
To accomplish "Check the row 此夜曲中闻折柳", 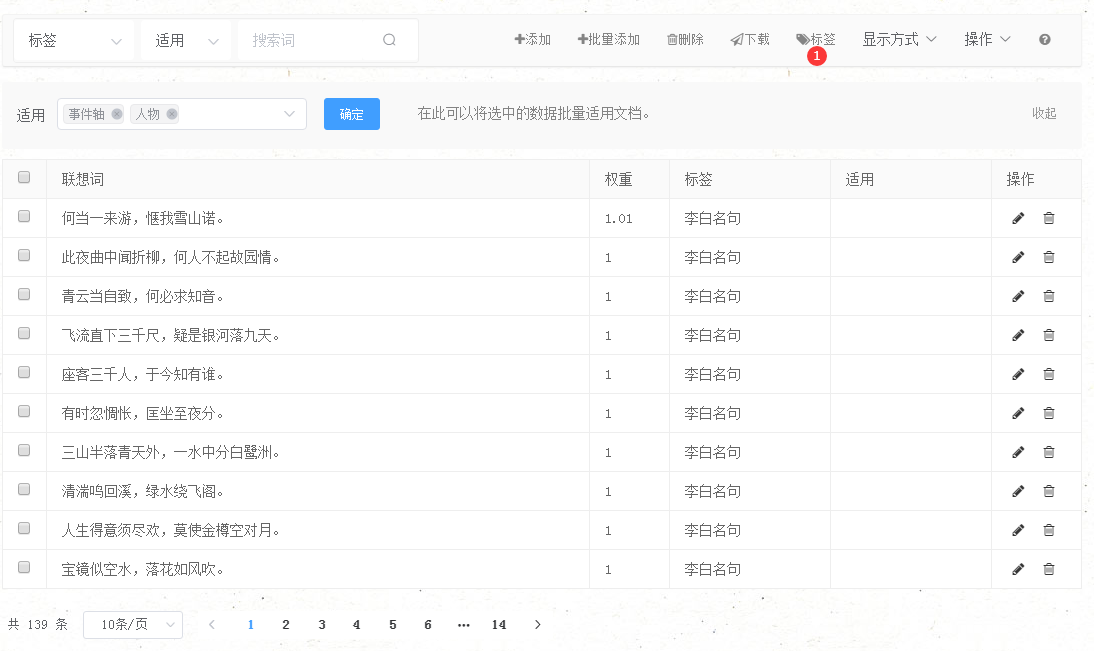I will [24, 255].
